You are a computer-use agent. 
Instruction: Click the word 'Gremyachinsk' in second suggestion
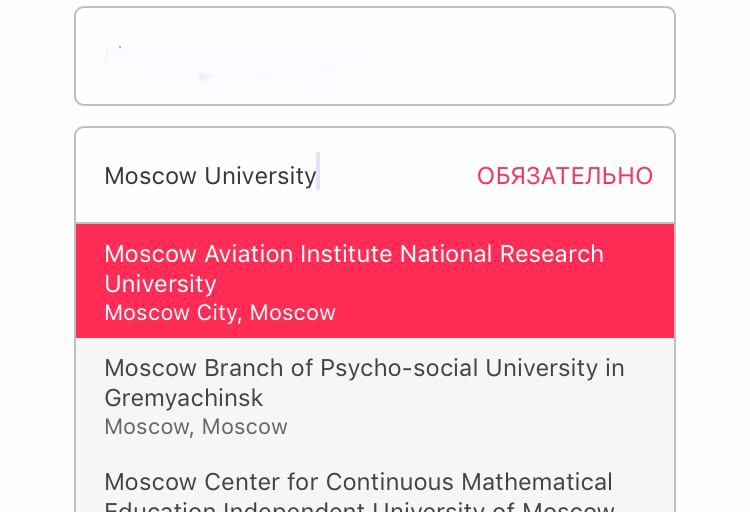pyautogui.click(x=184, y=398)
